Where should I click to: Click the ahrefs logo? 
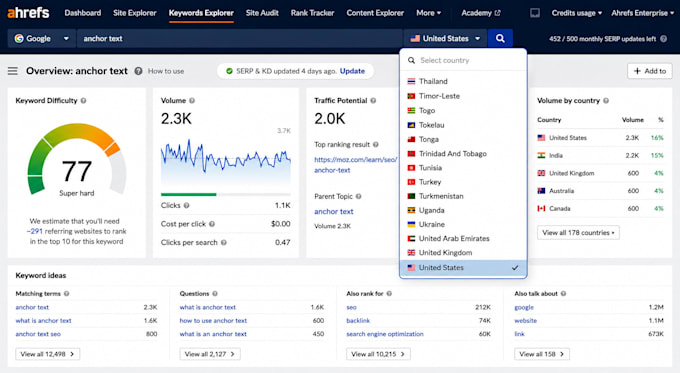click(28, 13)
